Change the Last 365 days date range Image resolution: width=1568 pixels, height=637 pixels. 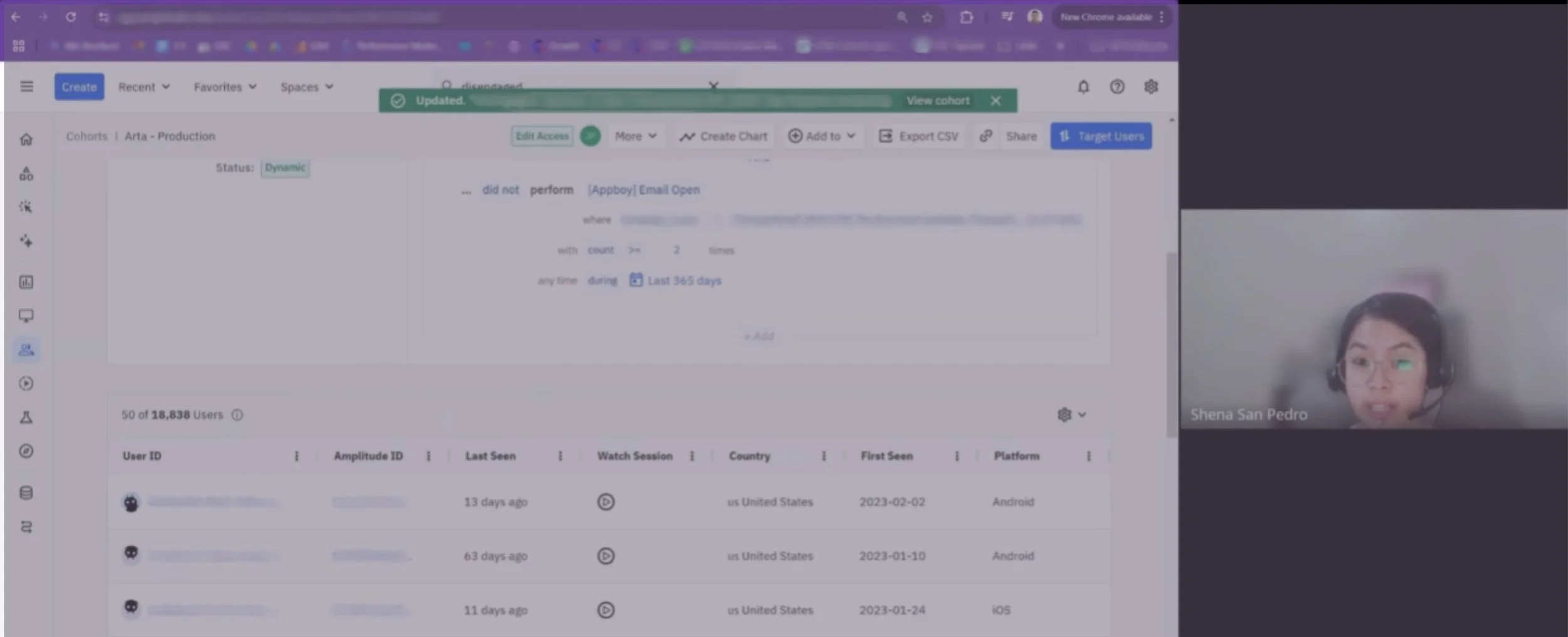pos(675,281)
